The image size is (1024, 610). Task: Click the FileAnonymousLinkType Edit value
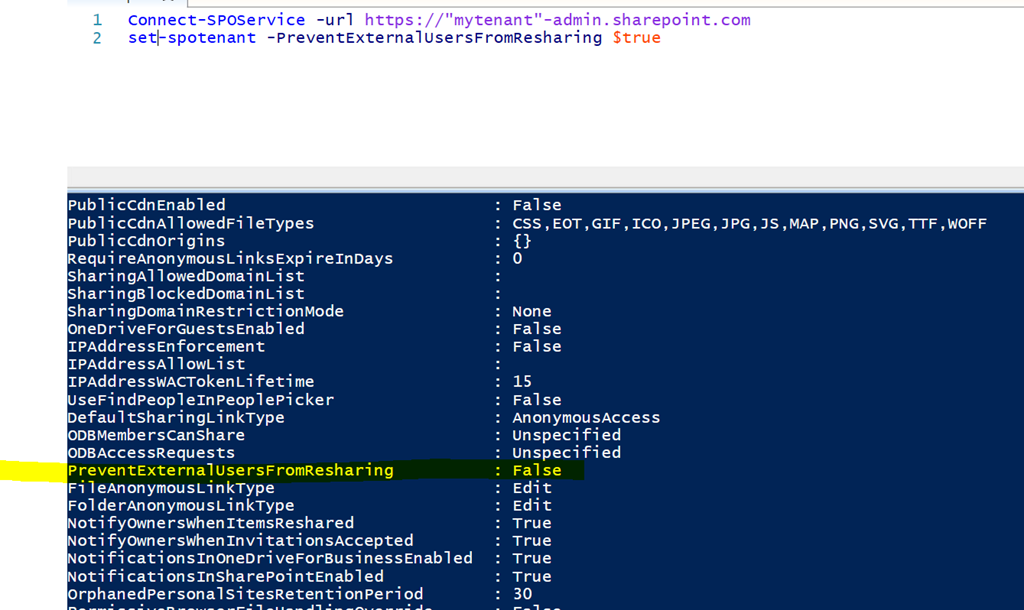531,488
